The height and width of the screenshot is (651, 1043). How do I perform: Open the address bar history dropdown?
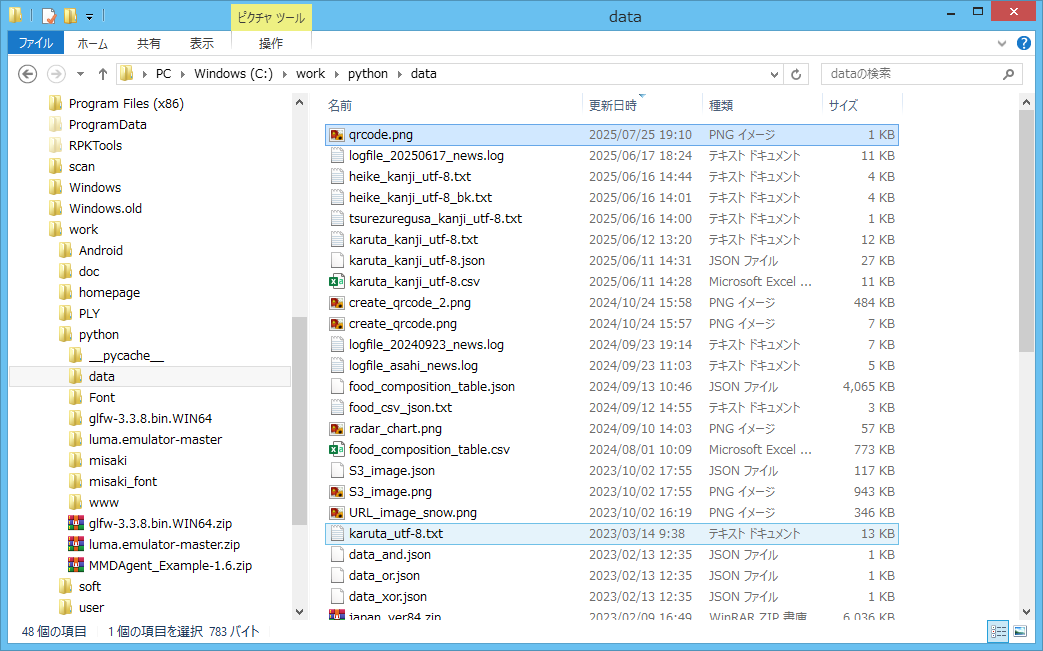[x=774, y=74]
